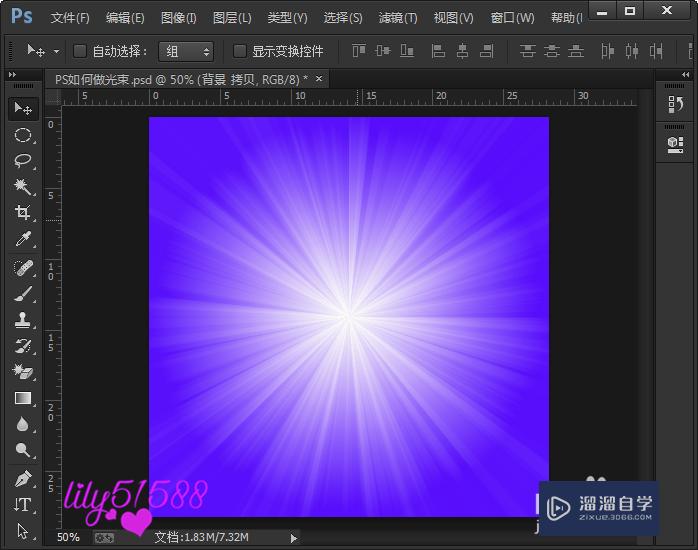Close the PS如何做光束.psd document tab

pos(319,79)
